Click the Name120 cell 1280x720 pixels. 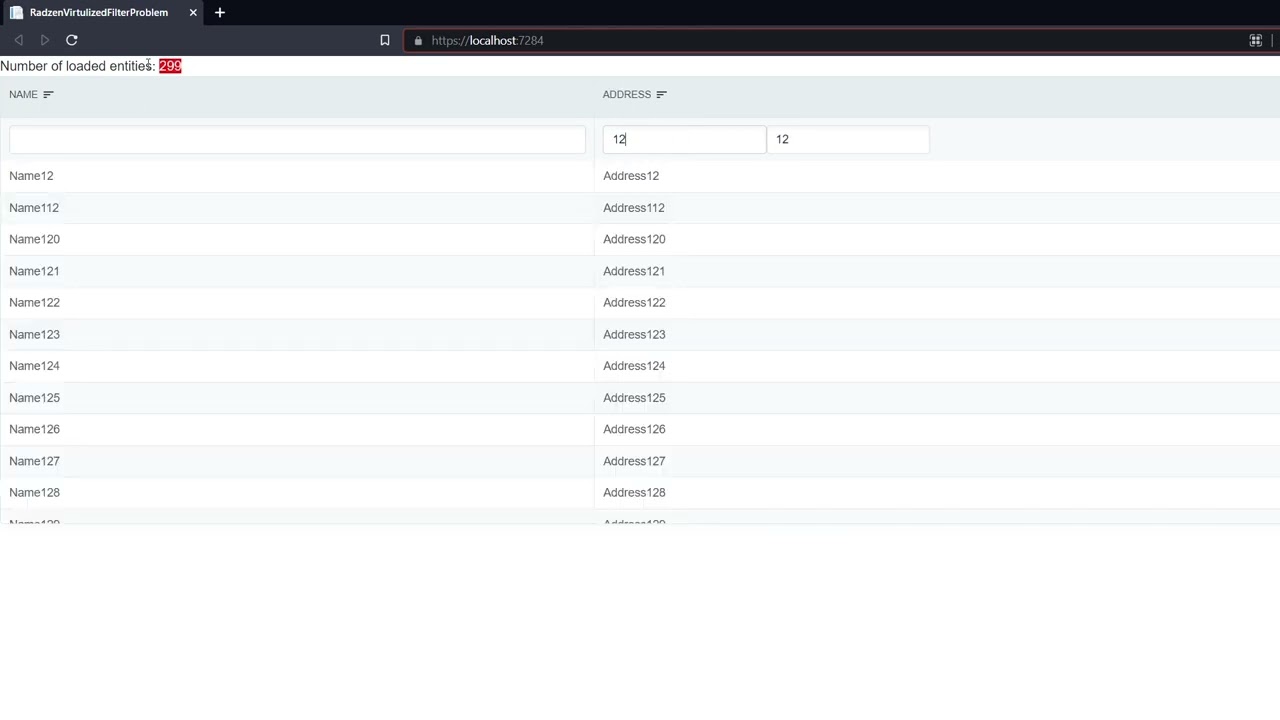(x=297, y=239)
